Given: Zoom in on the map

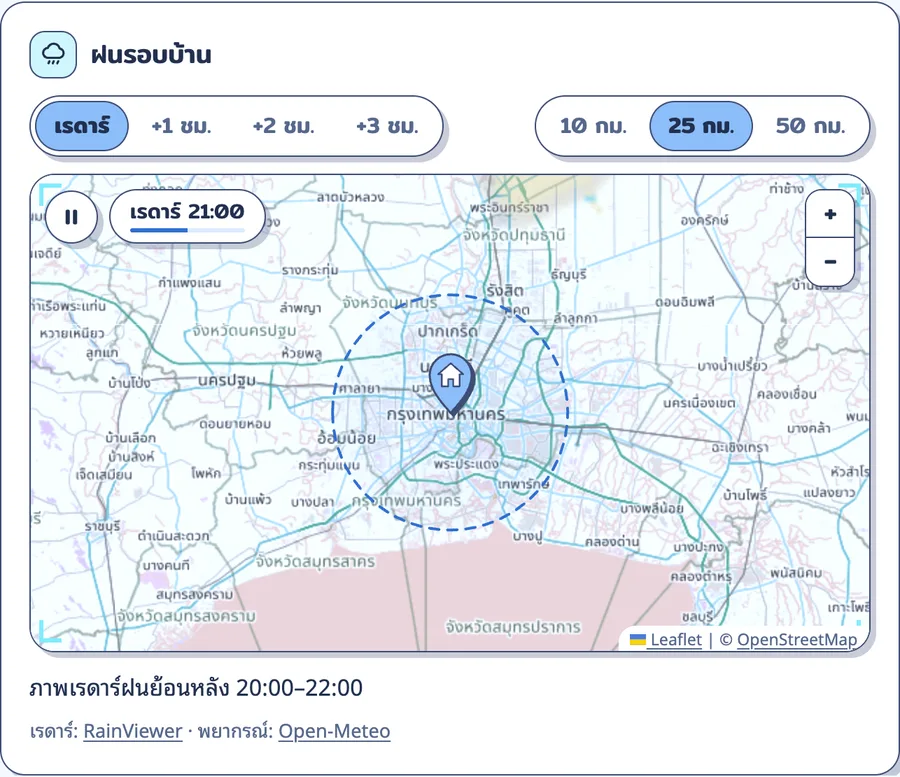Looking at the screenshot, I should [830, 214].
